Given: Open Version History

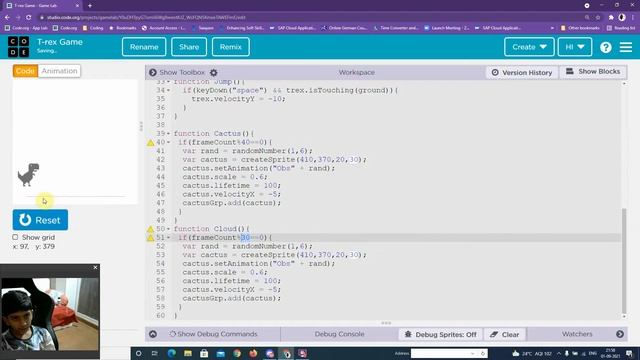Looking at the screenshot, I should (522, 72).
